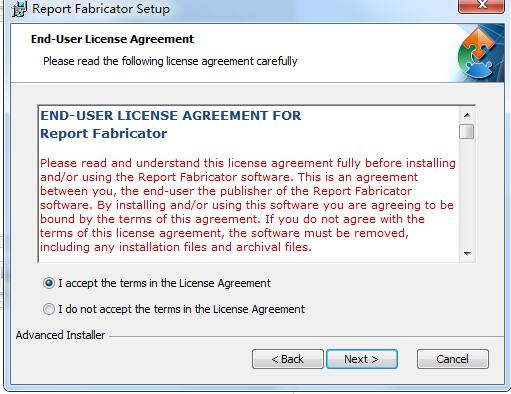The width and height of the screenshot is (511, 394).
Task: Click the "END-USER LICENSE AGREEMENT FOR" blue heading
Action: 171,116
